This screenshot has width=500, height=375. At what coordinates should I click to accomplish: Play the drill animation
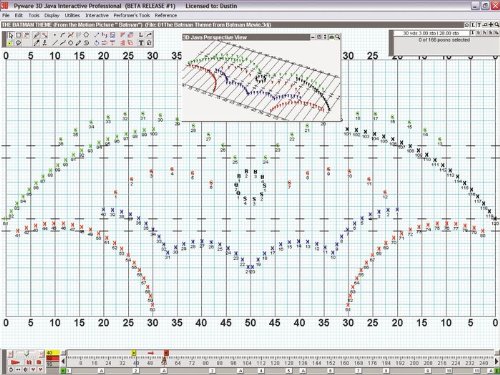pyautogui.click(x=15, y=362)
